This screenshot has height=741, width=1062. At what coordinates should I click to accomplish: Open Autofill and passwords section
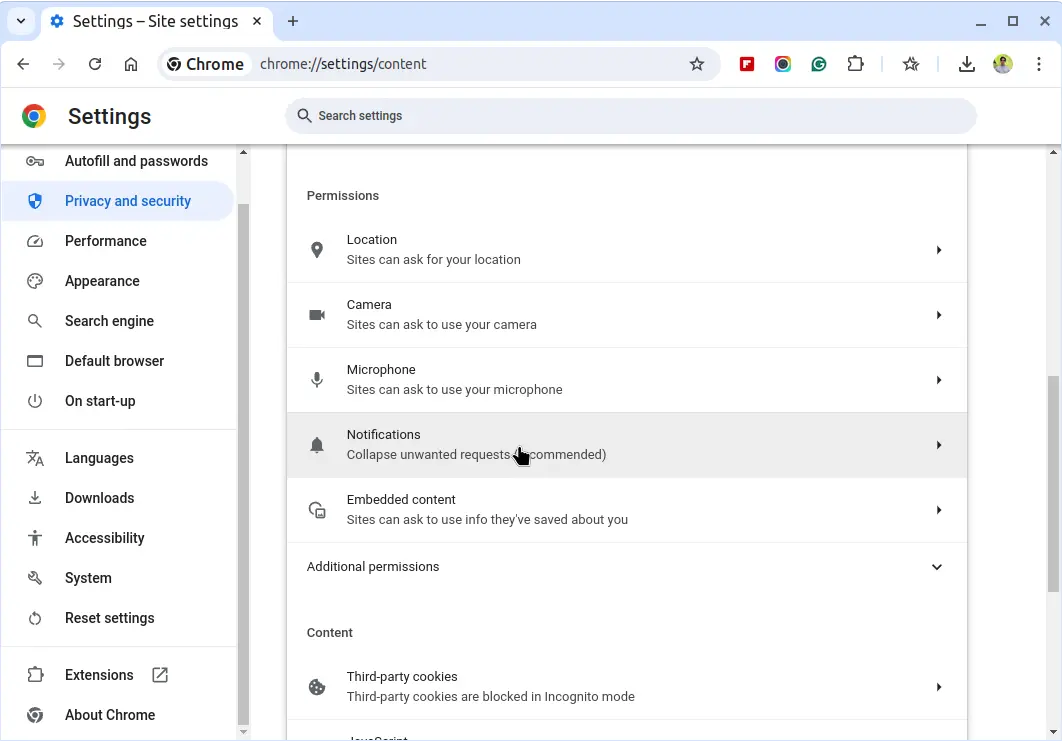tap(118, 161)
